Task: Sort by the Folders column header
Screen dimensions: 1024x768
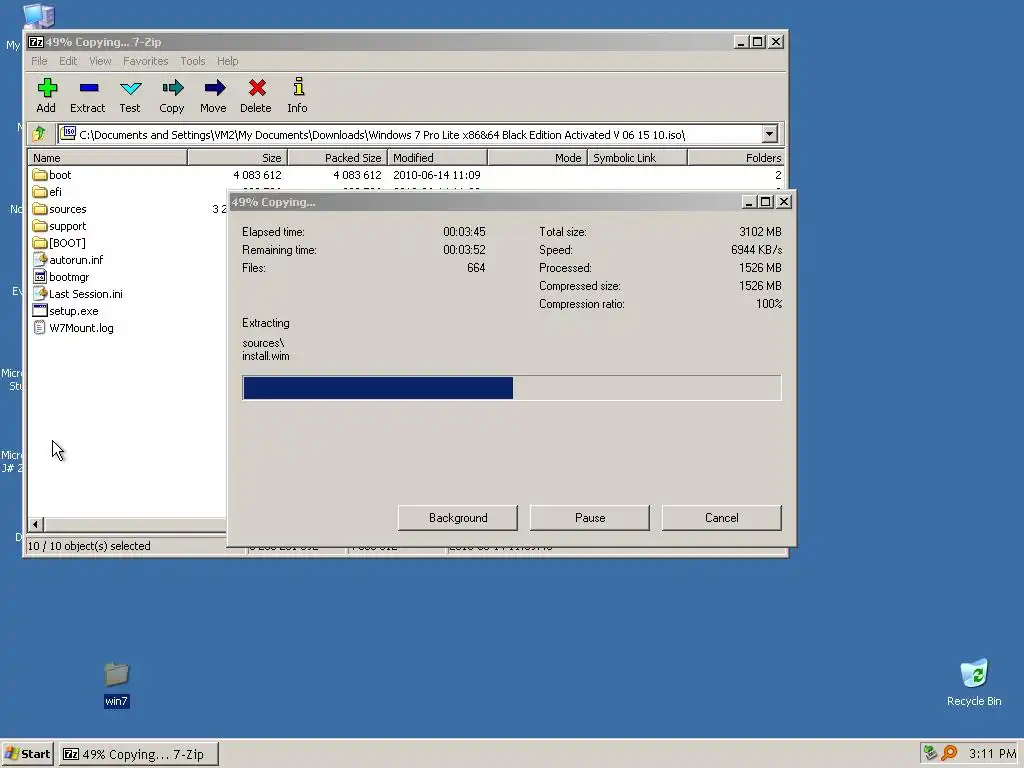Action: (x=736, y=157)
